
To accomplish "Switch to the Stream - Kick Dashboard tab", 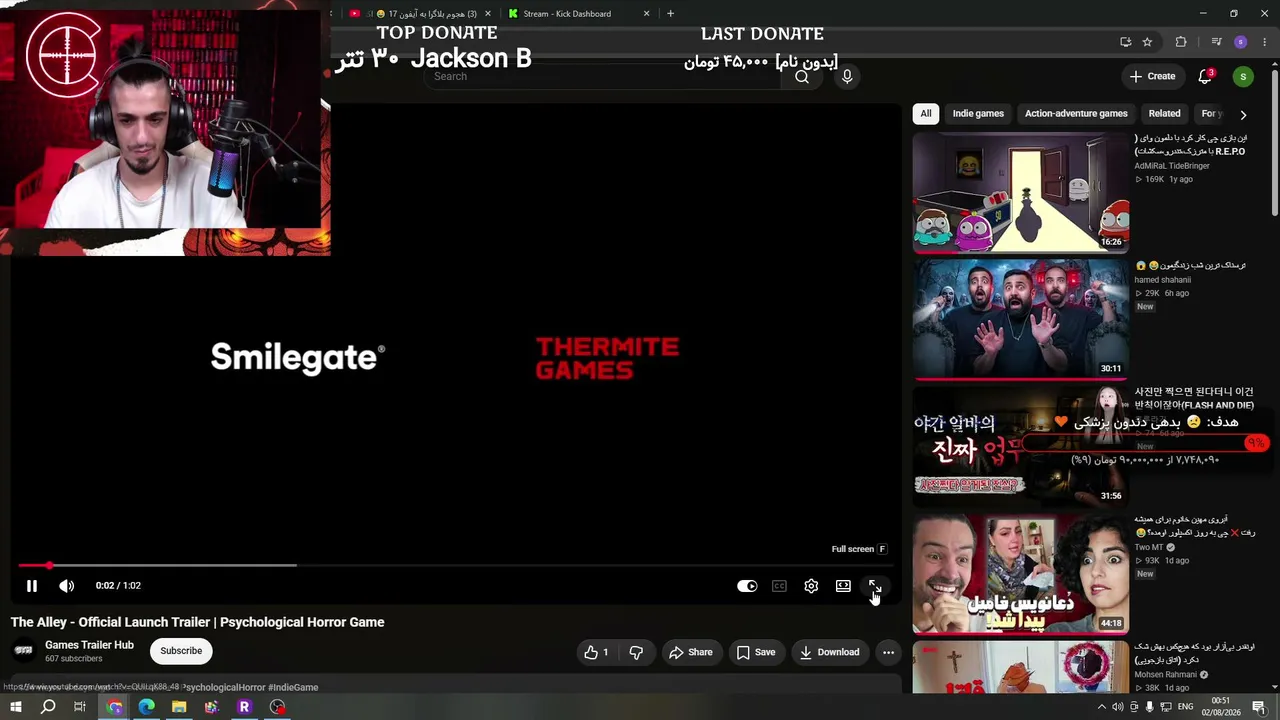I will (x=567, y=14).
